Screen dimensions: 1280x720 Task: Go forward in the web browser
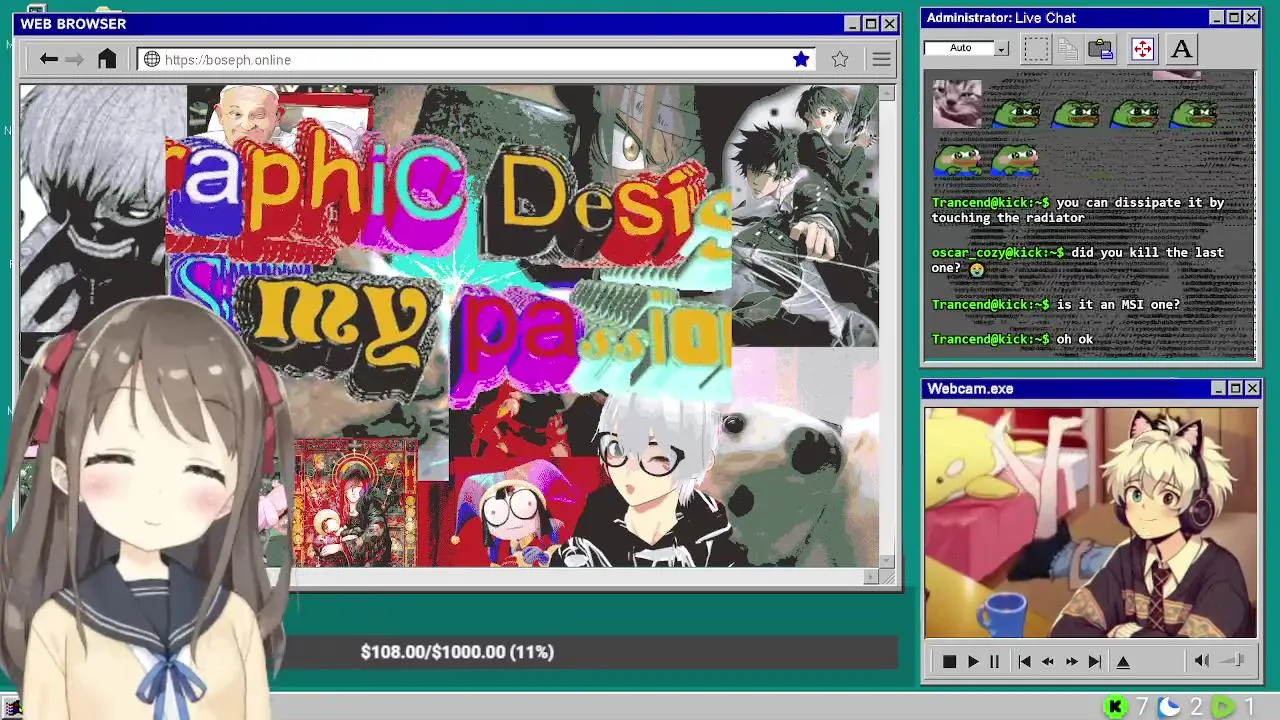(x=75, y=59)
